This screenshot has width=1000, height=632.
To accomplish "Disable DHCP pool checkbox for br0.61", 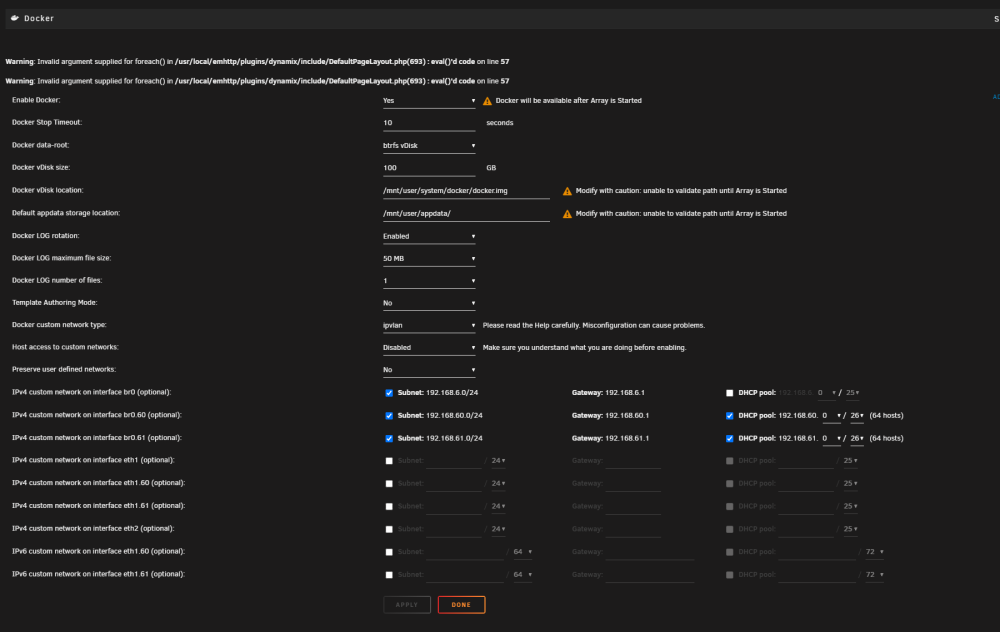I will (730, 438).
